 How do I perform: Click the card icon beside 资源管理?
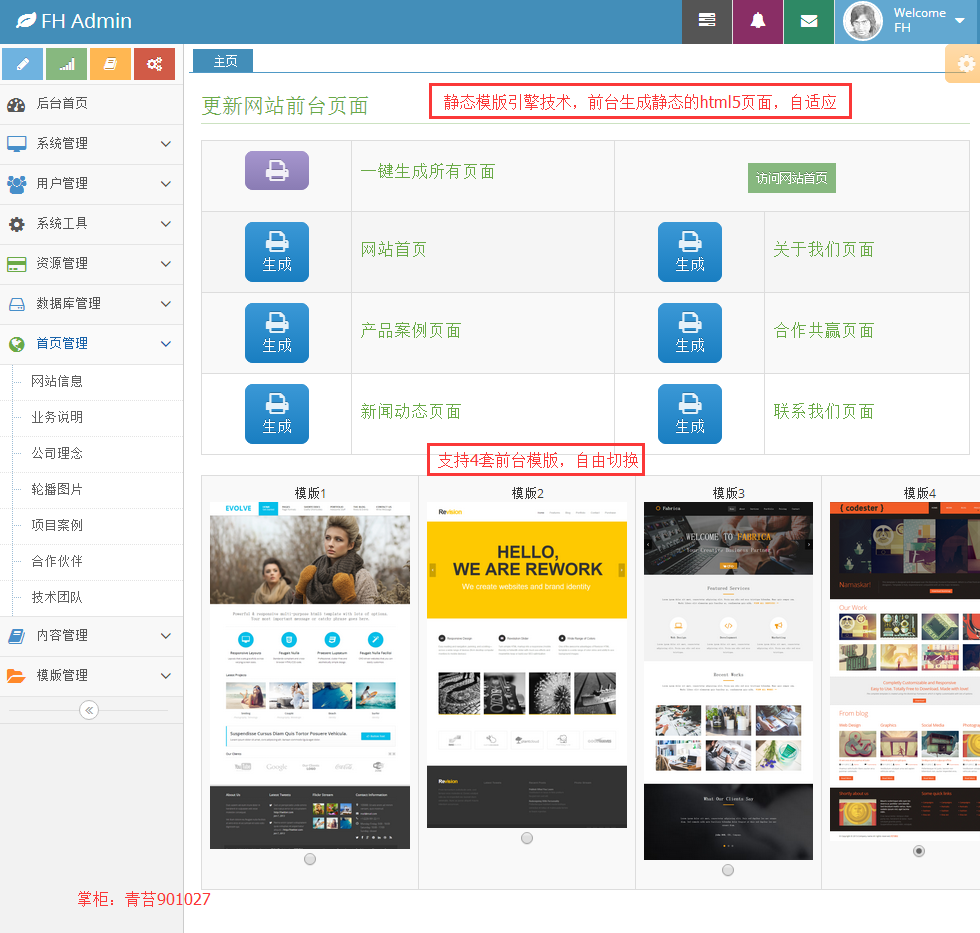[x=16, y=264]
